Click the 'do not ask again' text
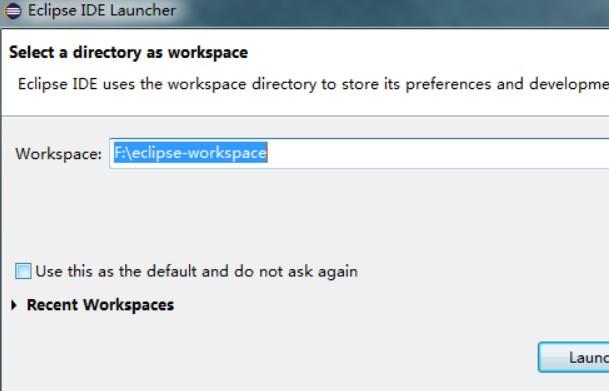This screenshot has height=391, width=609. point(296,271)
